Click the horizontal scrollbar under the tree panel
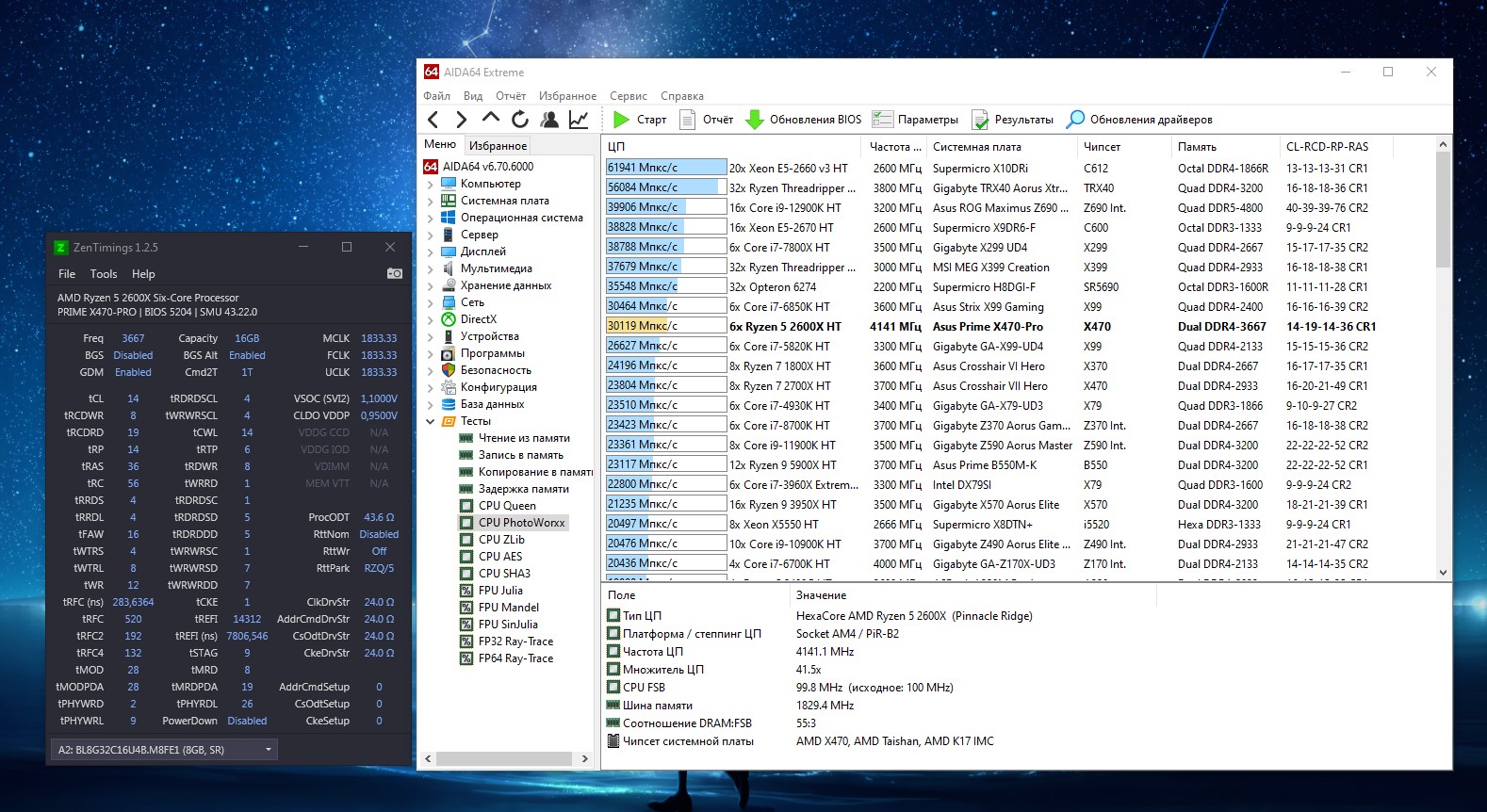 504,758
